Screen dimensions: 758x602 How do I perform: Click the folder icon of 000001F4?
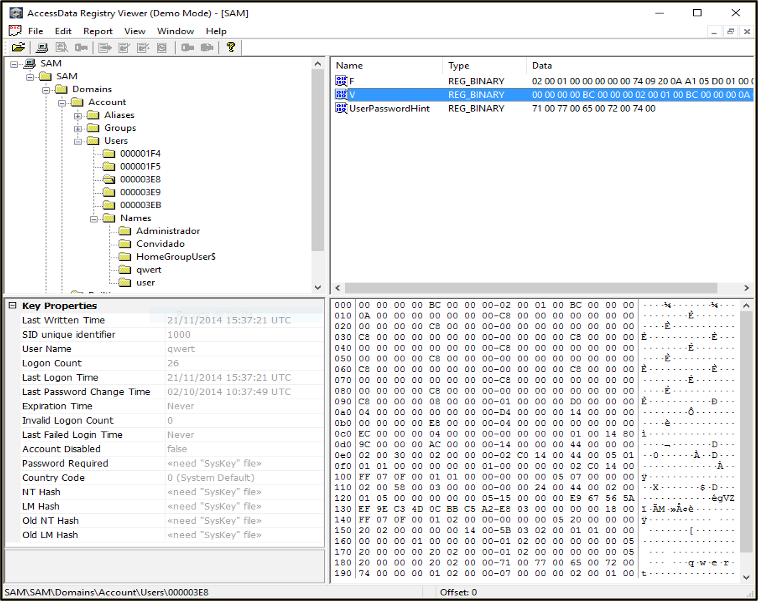pyautogui.click(x=109, y=154)
